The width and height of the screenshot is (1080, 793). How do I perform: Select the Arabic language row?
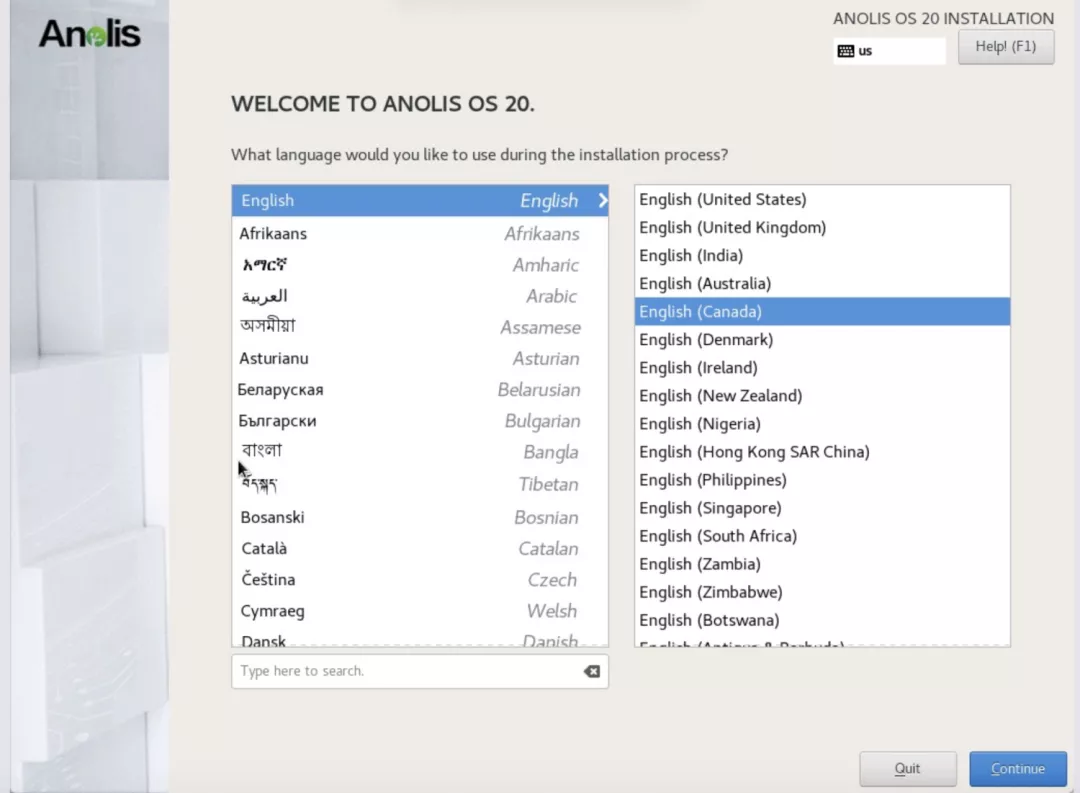tap(420, 296)
